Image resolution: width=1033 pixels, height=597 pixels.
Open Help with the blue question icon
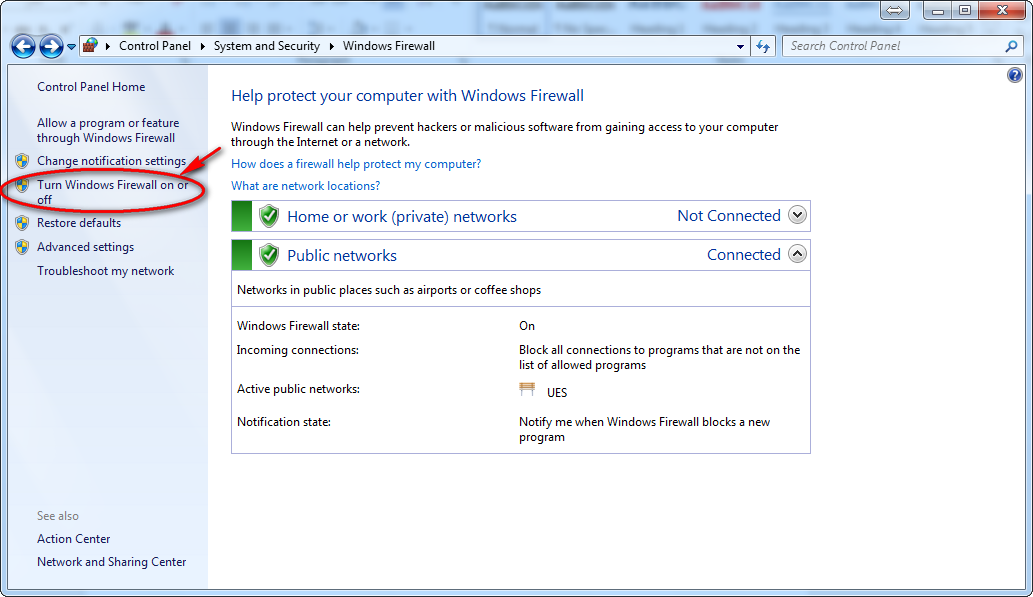(1015, 75)
